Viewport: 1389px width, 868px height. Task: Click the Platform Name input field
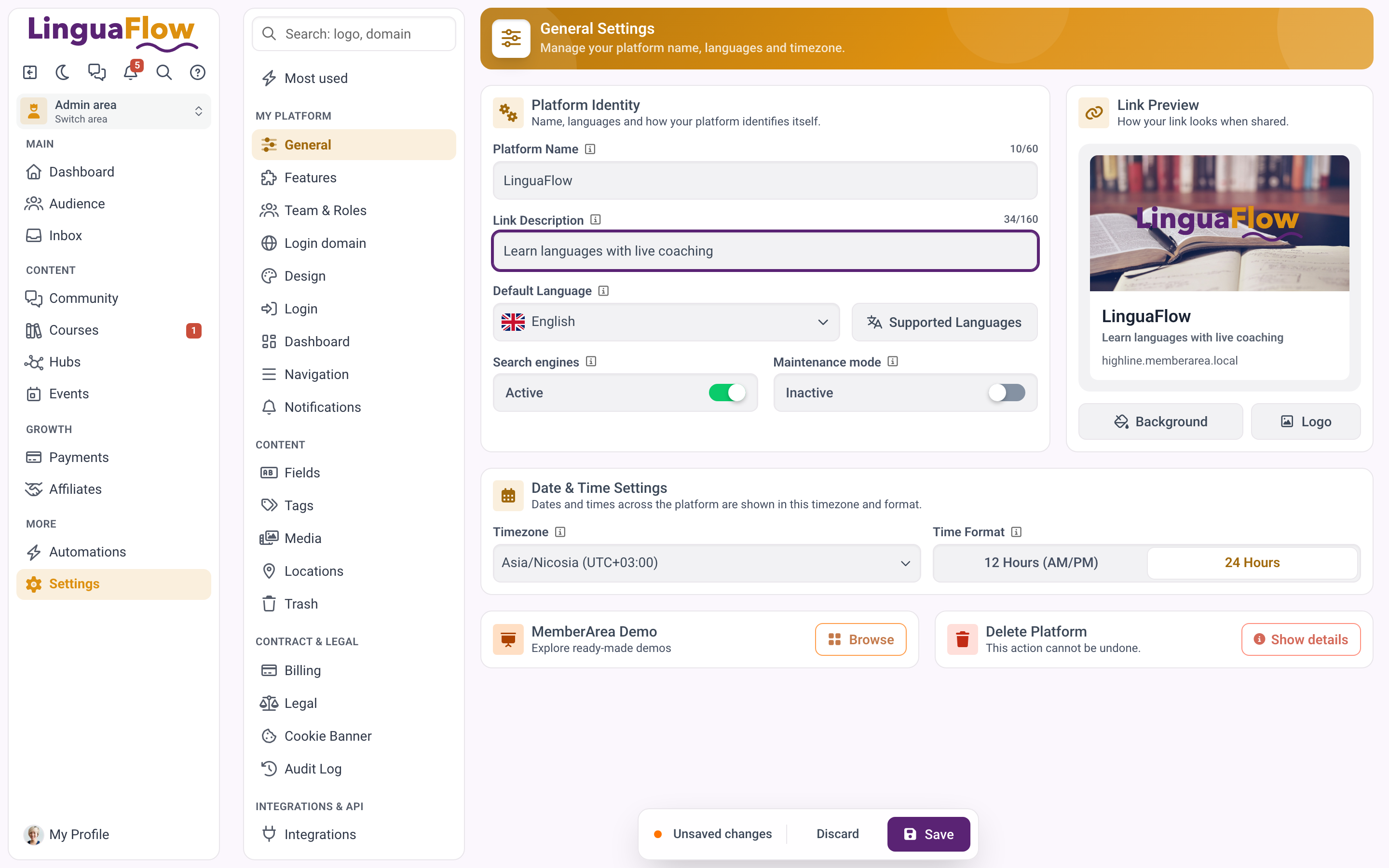pos(765,181)
